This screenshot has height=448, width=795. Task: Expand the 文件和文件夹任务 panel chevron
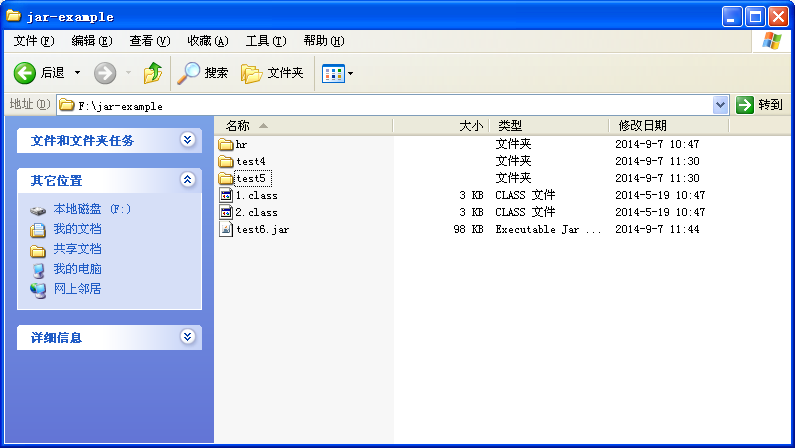pyautogui.click(x=188, y=139)
